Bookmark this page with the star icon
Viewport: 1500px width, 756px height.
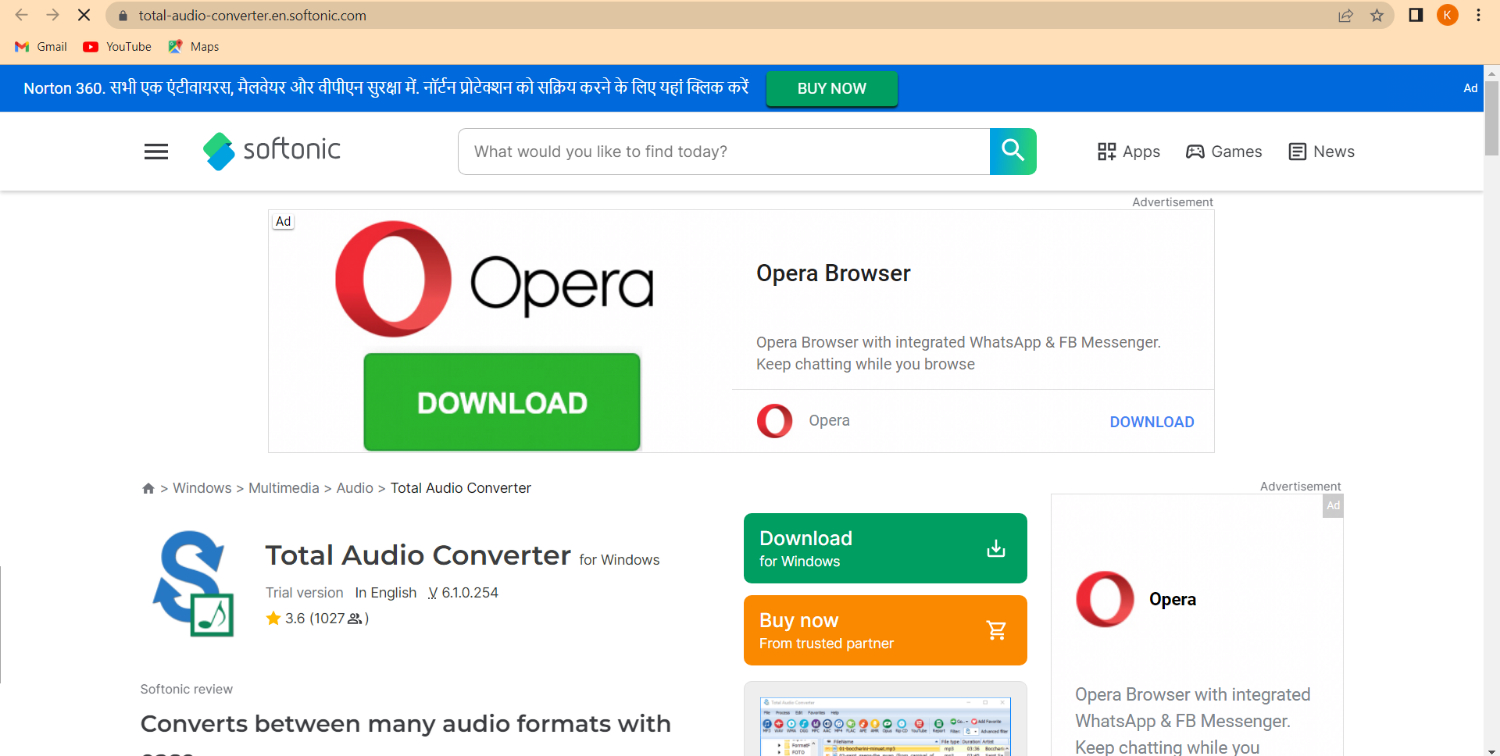1377,15
